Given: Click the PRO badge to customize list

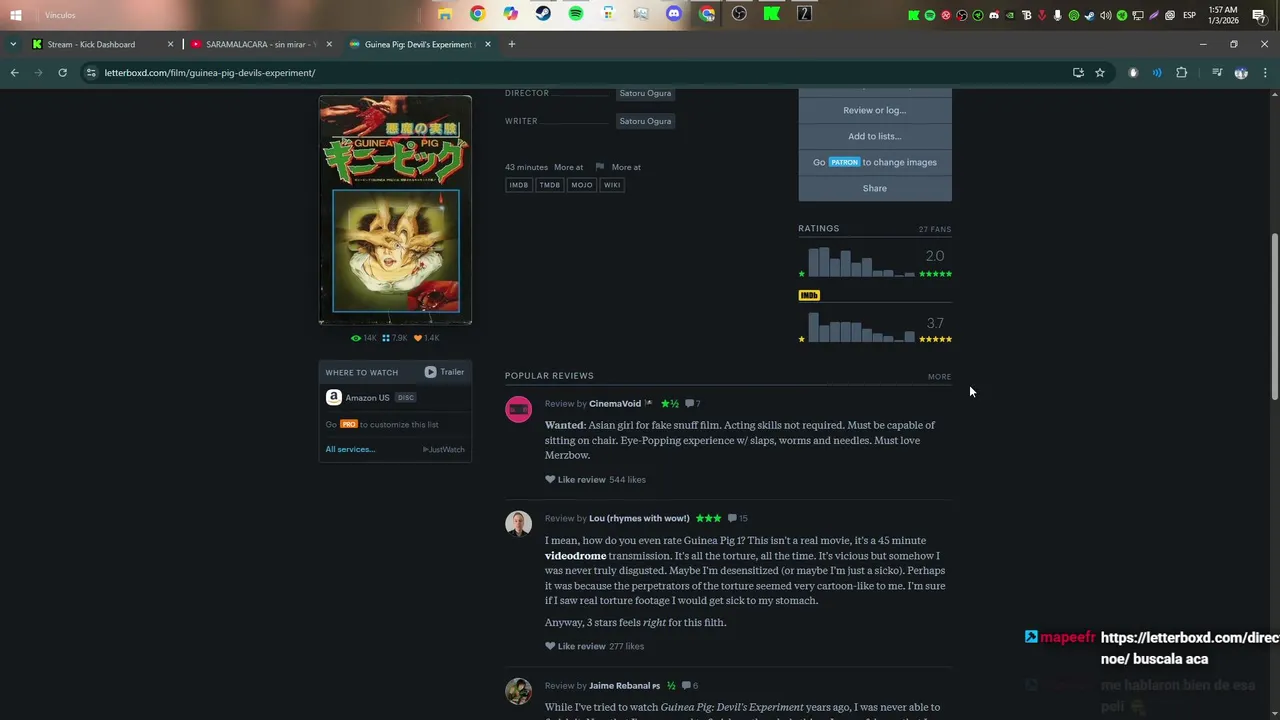Looking at the screenshot, I should coord(348,424).
